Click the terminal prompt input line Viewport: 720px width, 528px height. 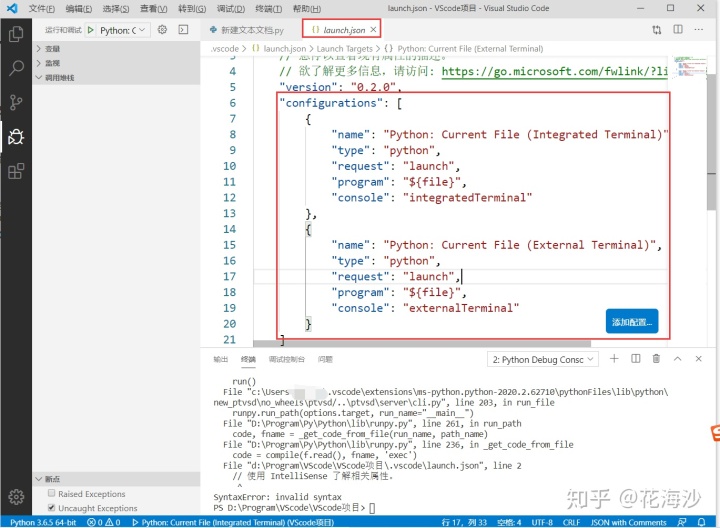[x=294, y=508]
